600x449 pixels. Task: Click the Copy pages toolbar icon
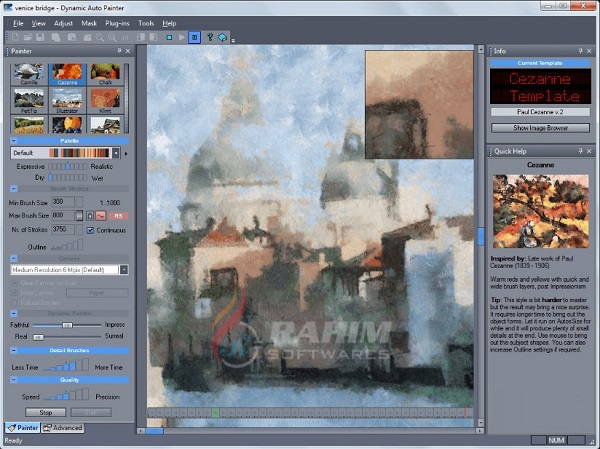coord(56,37)
